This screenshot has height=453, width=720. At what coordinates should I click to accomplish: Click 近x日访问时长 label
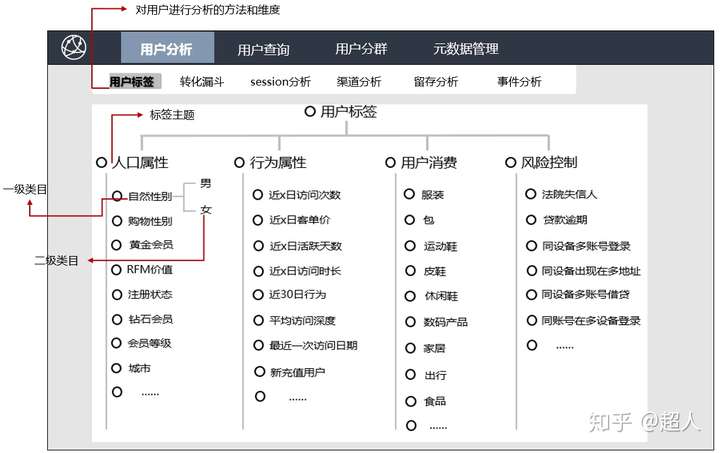tap(305, 271)
